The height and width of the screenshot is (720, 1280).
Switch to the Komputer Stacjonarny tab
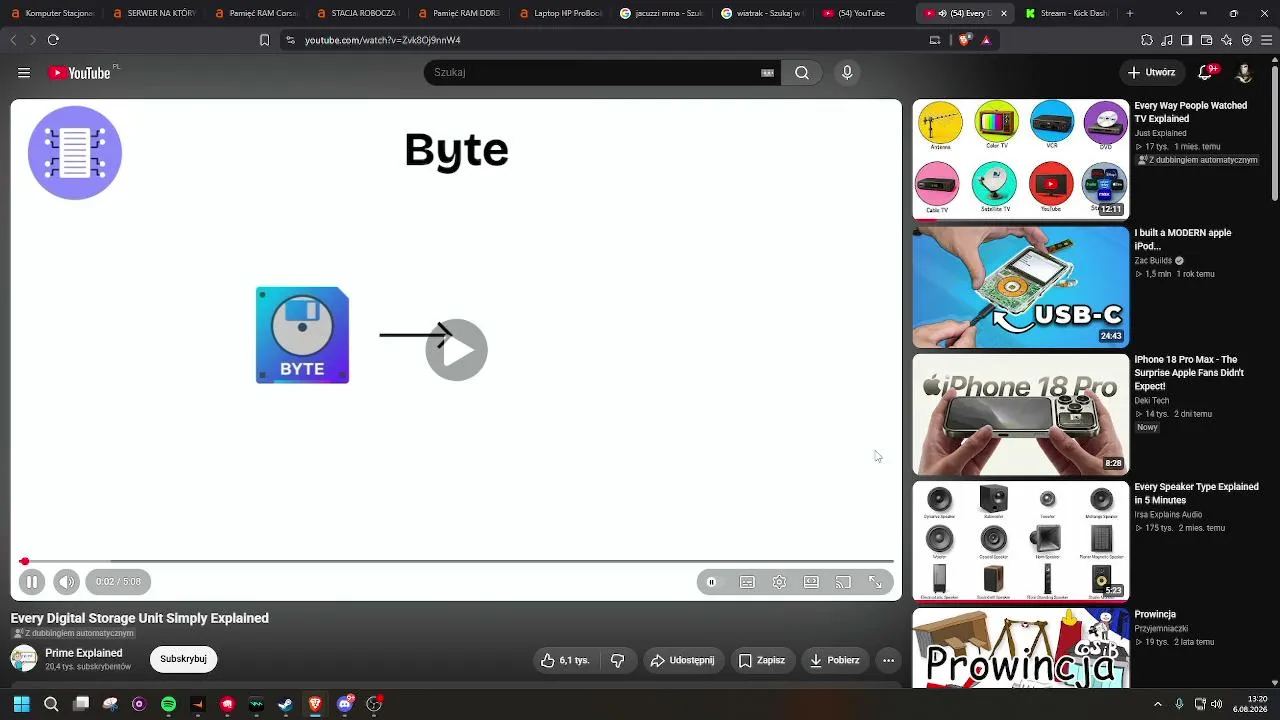(50, 14)
